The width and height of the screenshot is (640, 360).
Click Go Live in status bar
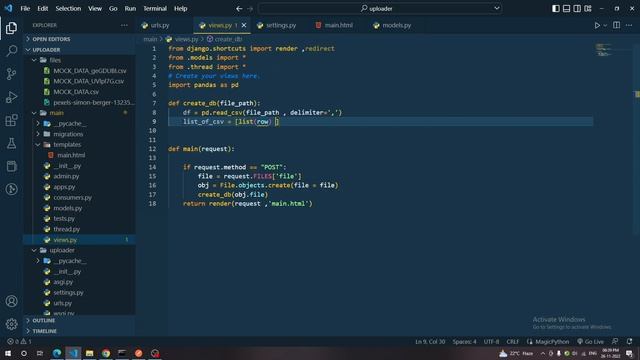pos(590,342)
